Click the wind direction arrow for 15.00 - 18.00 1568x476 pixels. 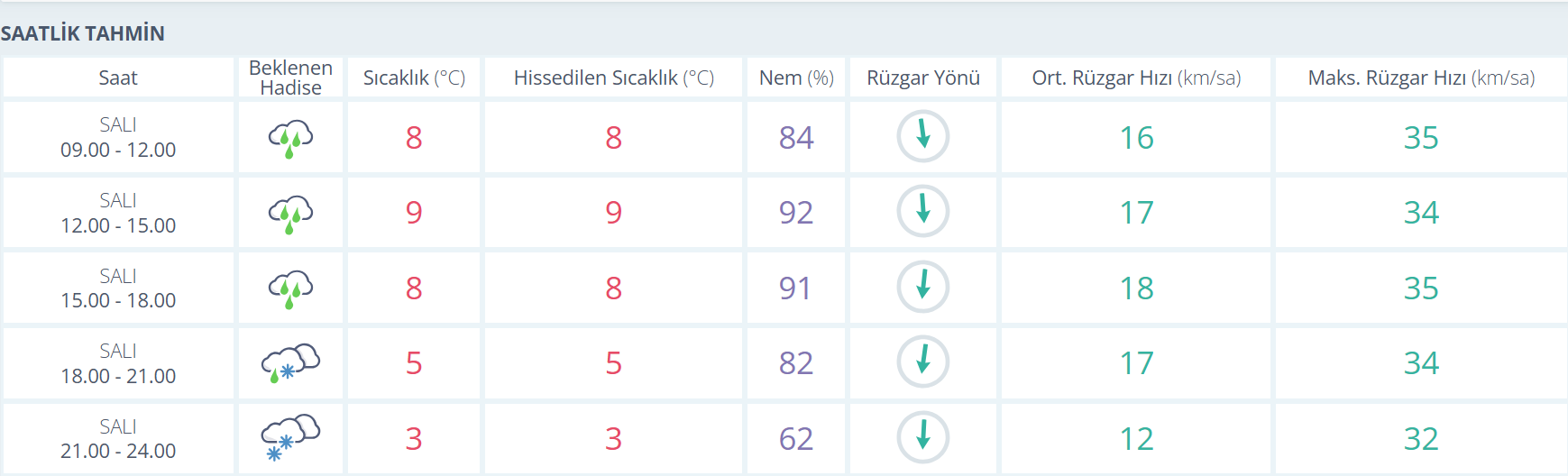tap(923, 288)
